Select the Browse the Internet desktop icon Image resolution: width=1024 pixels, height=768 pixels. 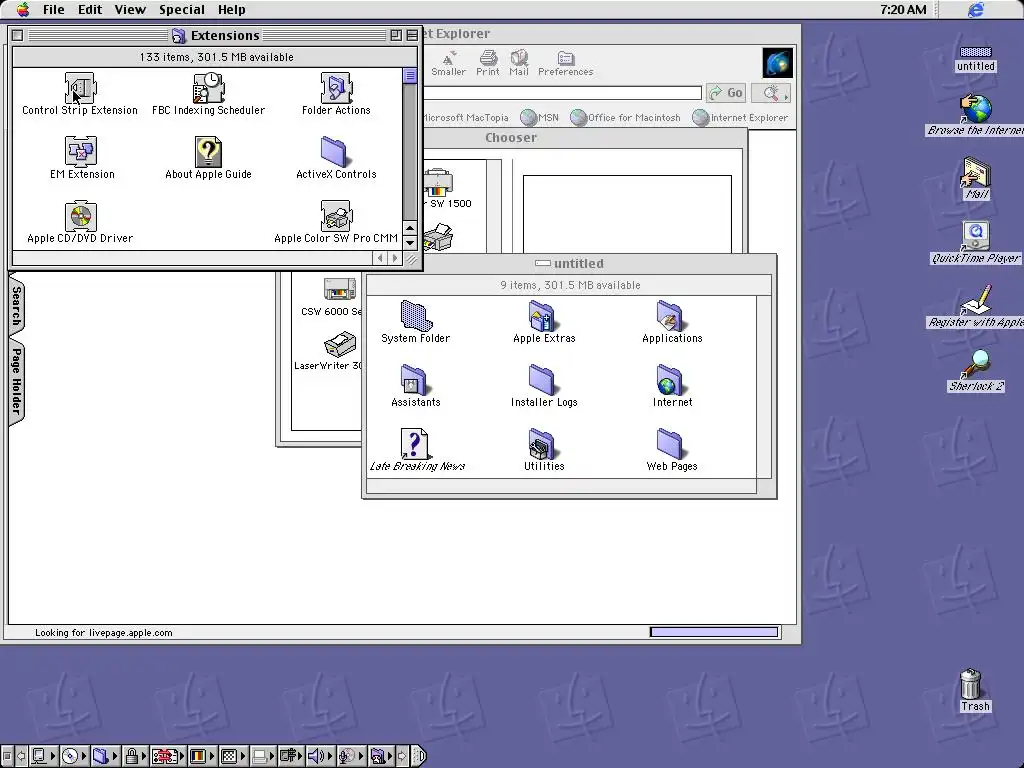[x=976, y=108]
